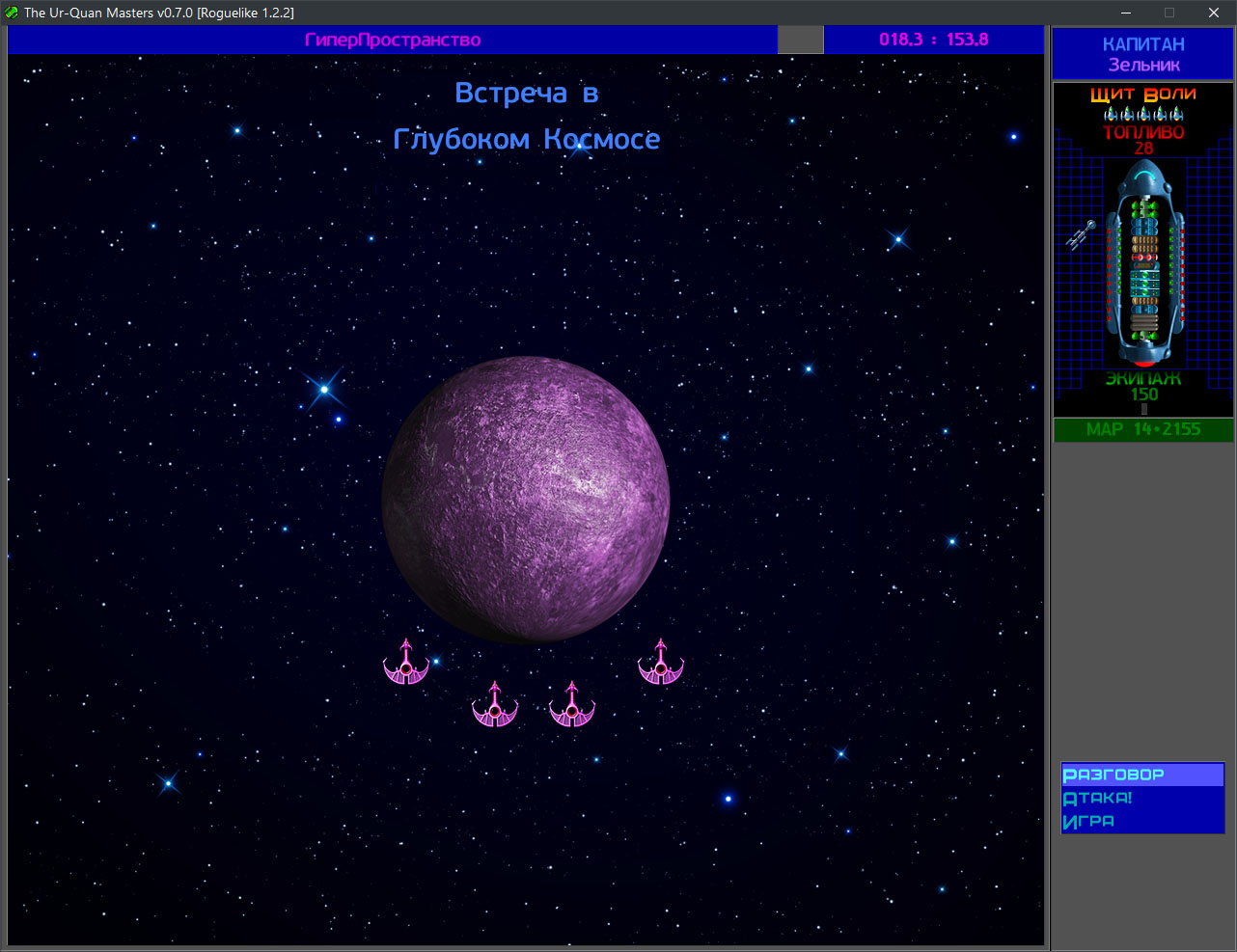Image resolution: width=1237 pixels, height=952 pixels.
Task: Click the ГиперПространство title bar label
Action: pos(393,40)
